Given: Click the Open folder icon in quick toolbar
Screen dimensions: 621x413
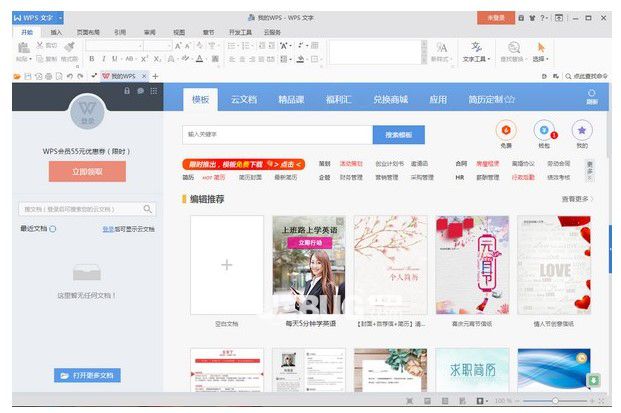Looking at the screenshot, I should tap(17, 76).
